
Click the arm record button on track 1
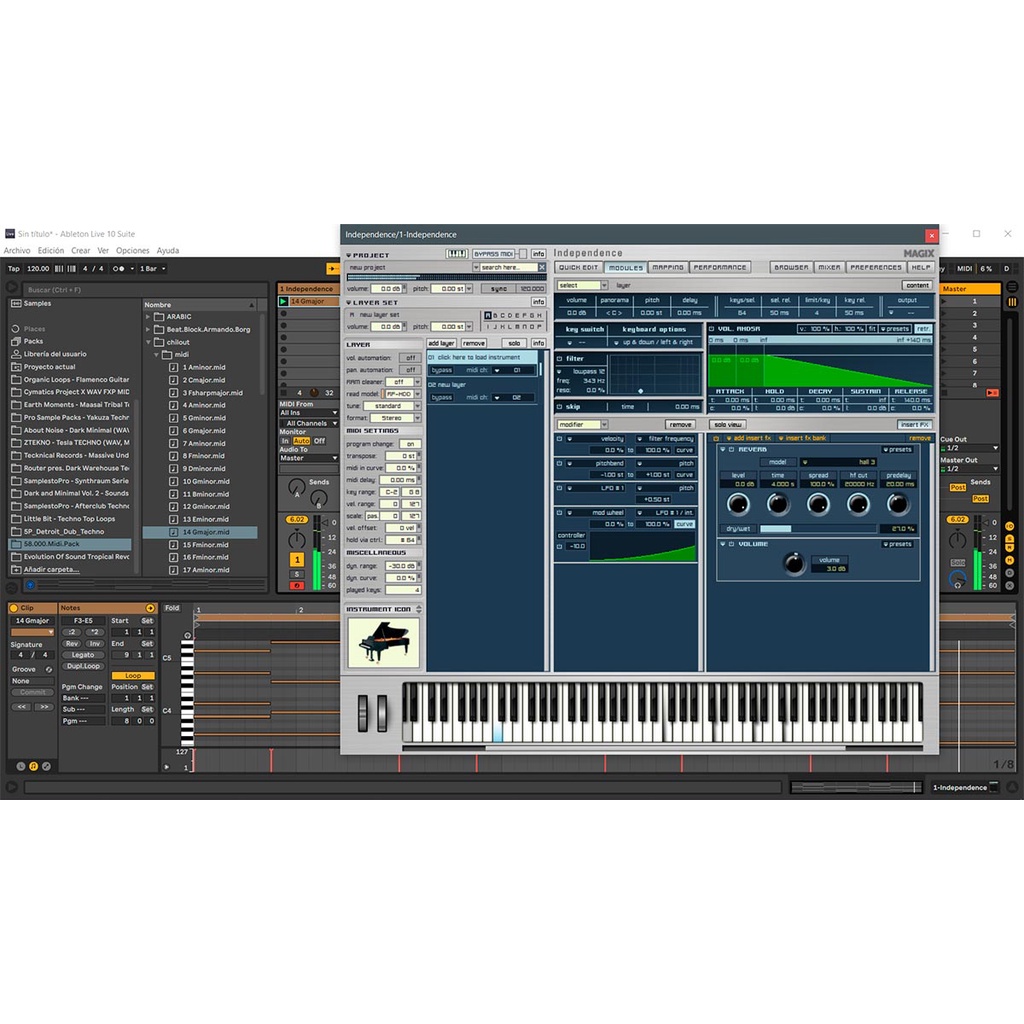[297, 586]
